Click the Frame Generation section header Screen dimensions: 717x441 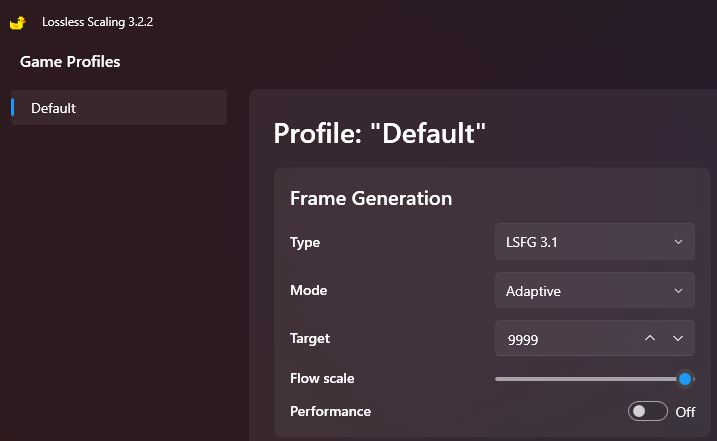[x=371, y=198]
